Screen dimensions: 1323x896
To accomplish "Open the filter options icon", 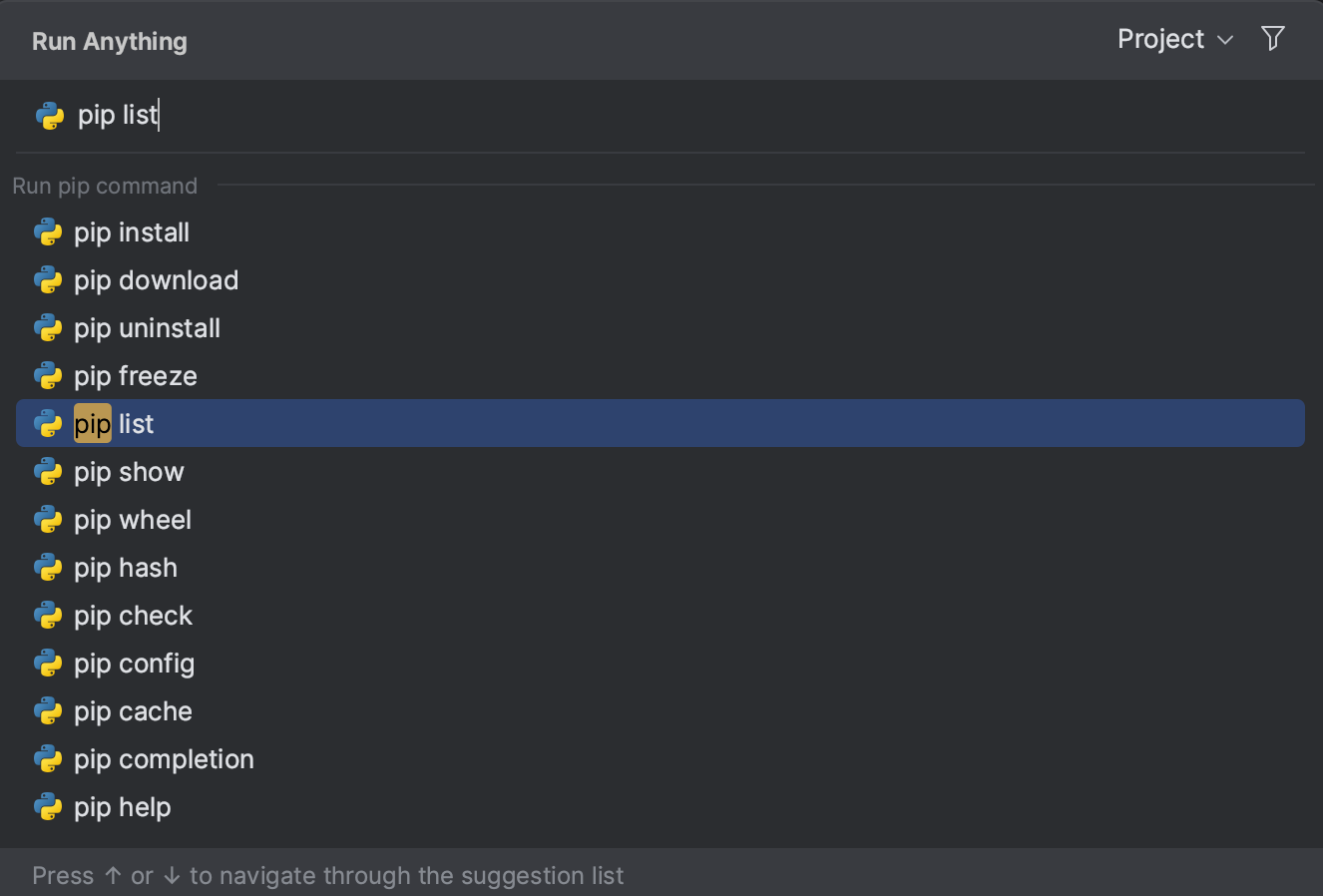I will click(x=1272, y=38).
